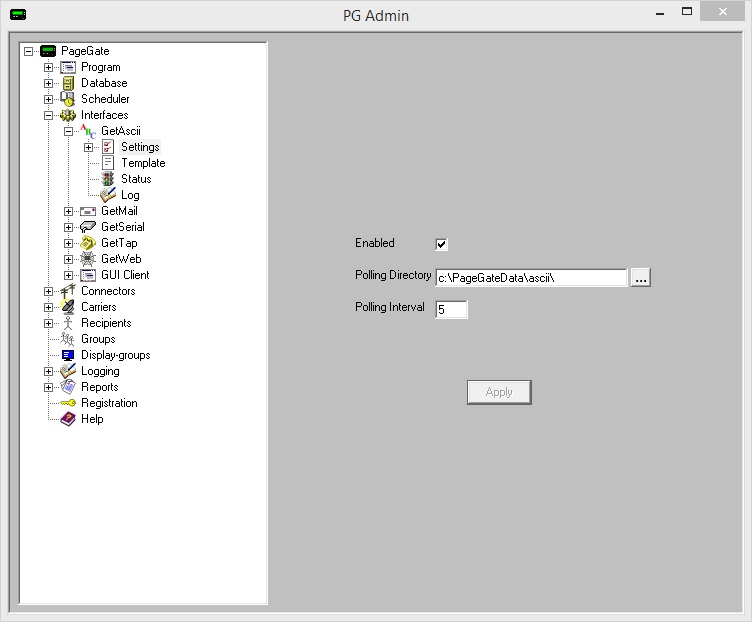Click the Display-groups monitor icon

(x=68, y=355)
